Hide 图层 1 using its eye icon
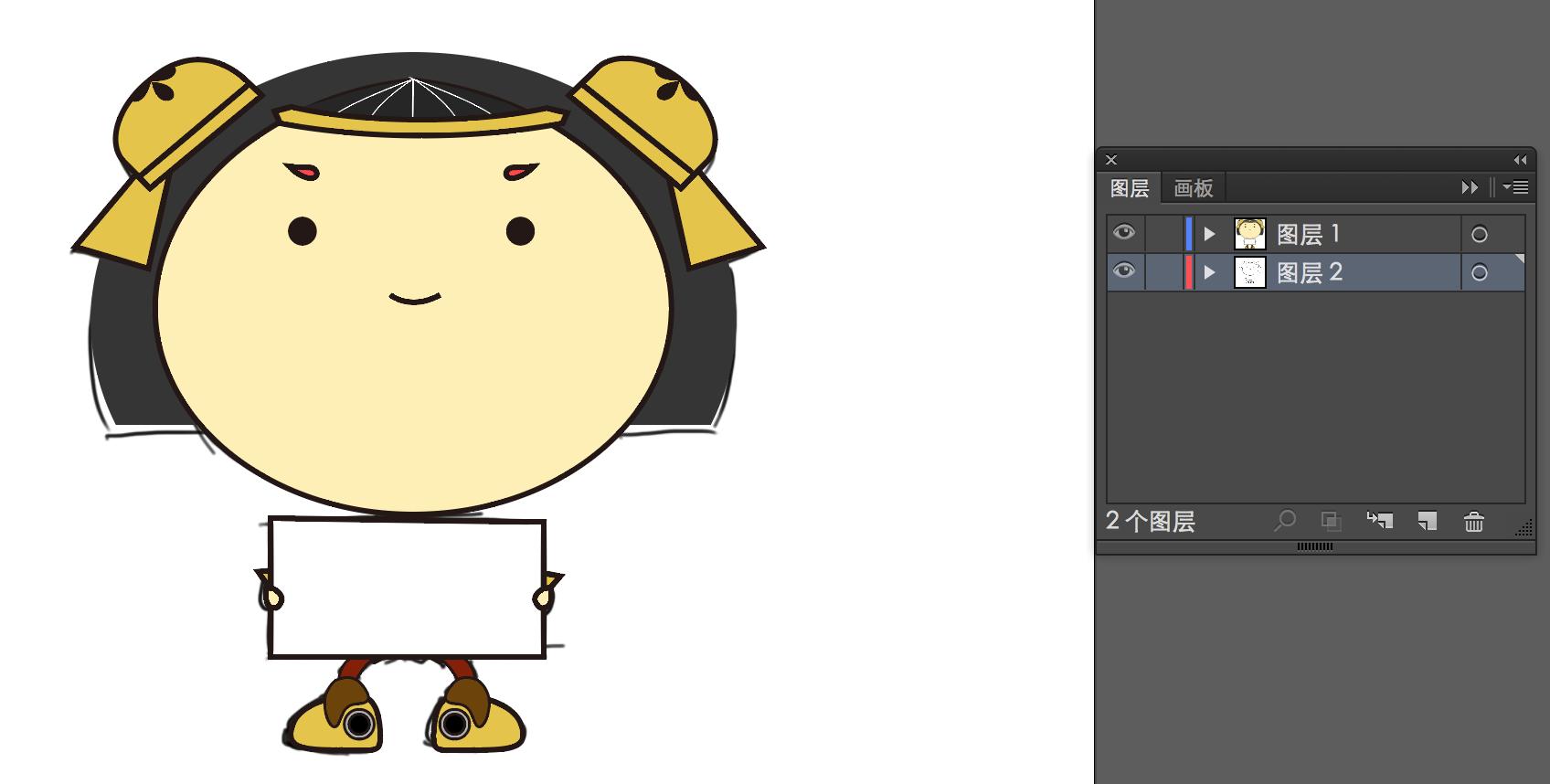1550x784 pixels. click(x=1124, y=233)
